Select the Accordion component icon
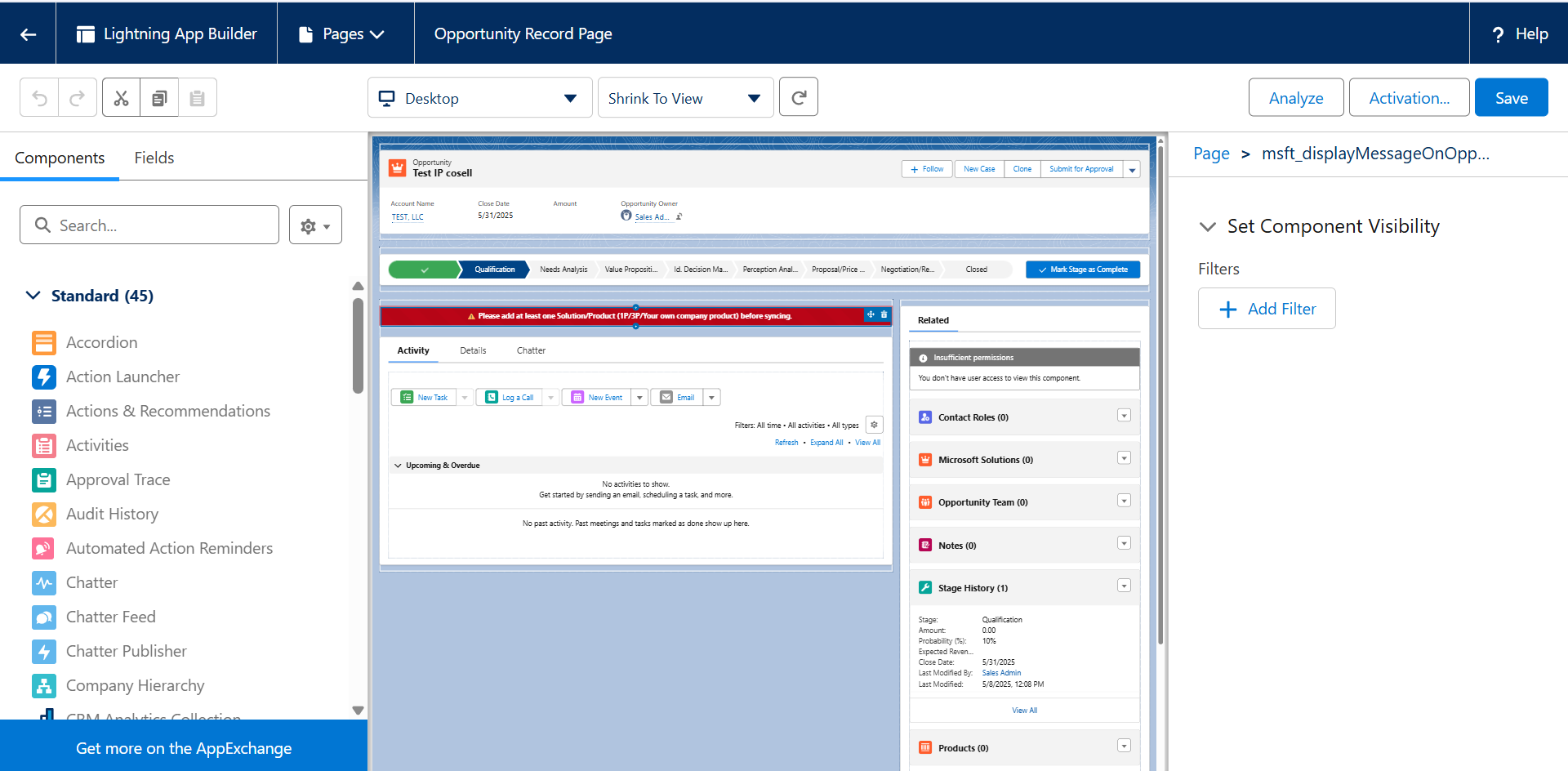This screenshot has width=1568, height=771. coord(44,342)
